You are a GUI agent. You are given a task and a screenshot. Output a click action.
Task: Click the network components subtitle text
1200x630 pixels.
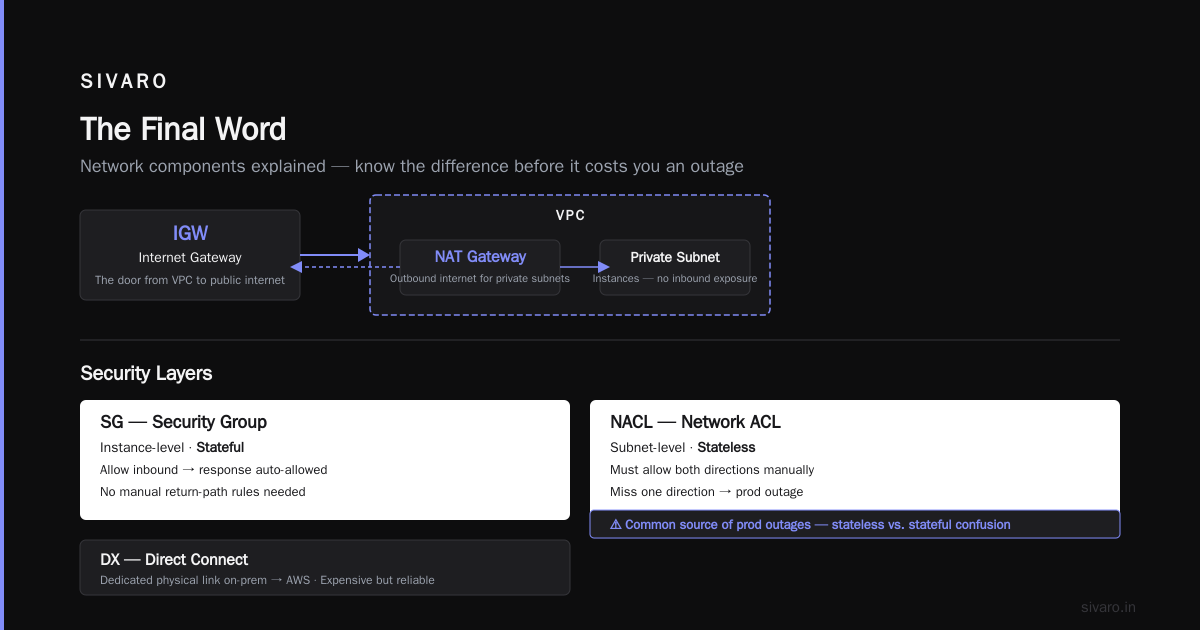tap(412, 166)
